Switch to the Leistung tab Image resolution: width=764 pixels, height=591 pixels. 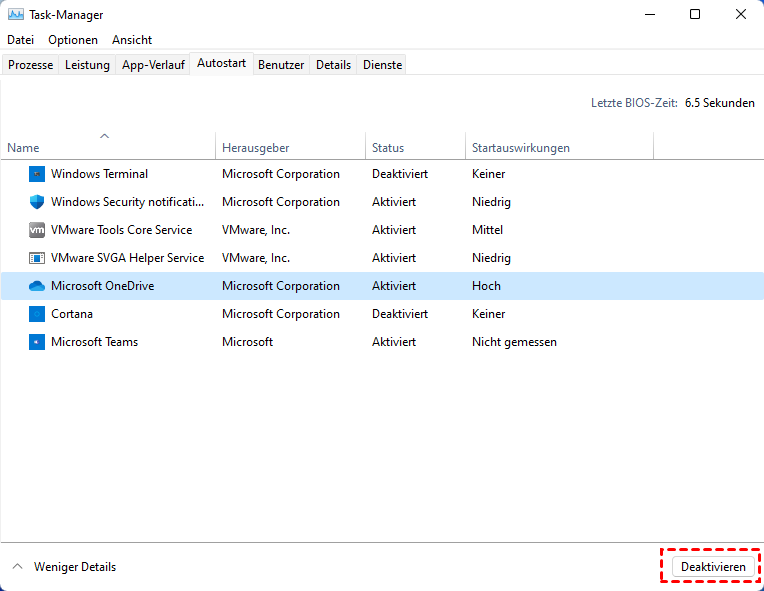87,65
